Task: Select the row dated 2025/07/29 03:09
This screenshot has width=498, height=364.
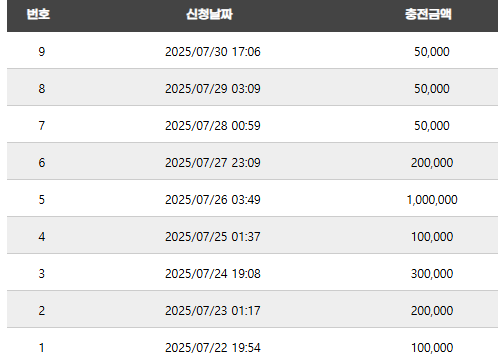Action: [x=252, y=89]
